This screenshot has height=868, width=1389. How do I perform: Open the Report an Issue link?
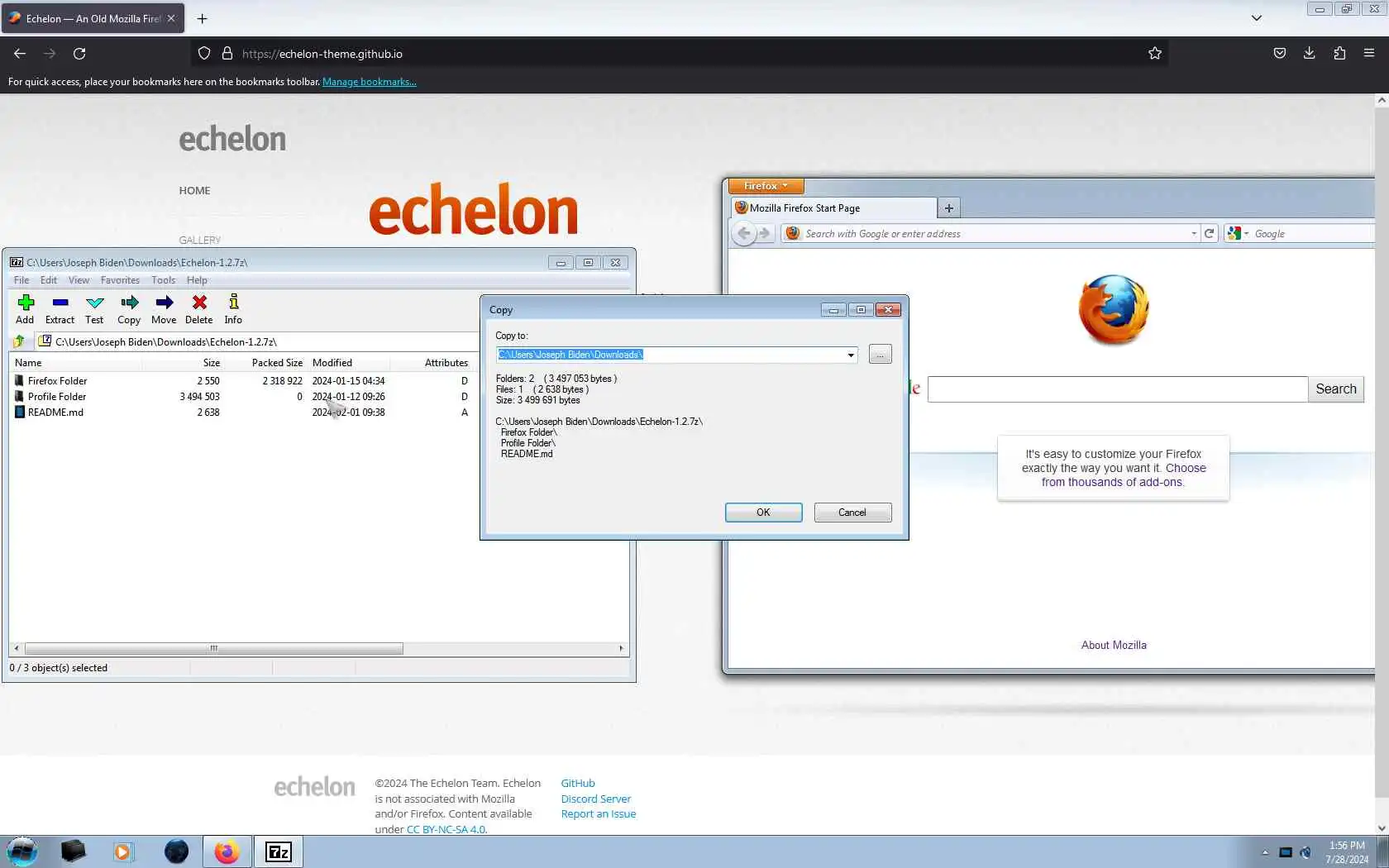click(599, 814)
